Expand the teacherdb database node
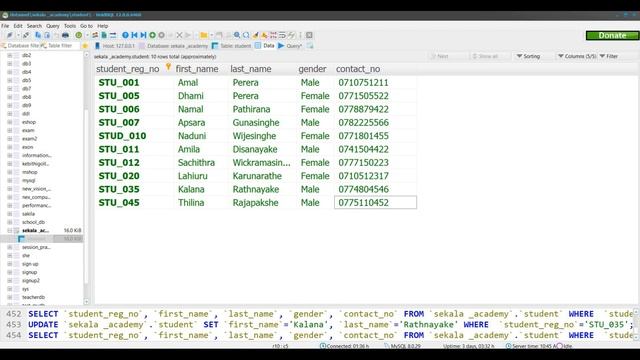Screen dimensions: 640x360 pyautogui.click(x=9, y=297)
